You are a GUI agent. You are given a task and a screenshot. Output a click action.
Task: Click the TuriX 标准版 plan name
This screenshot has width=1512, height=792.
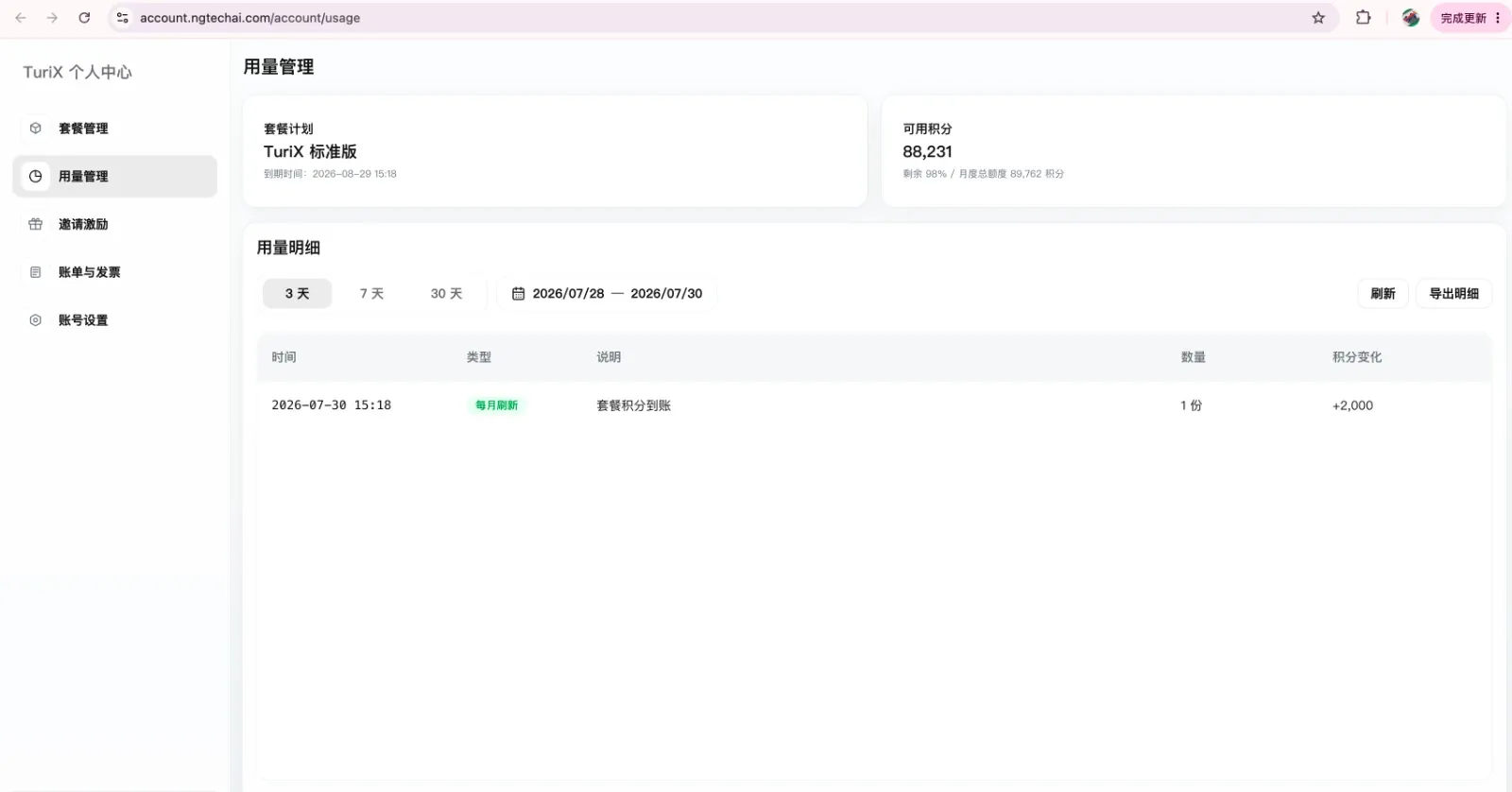310,152
